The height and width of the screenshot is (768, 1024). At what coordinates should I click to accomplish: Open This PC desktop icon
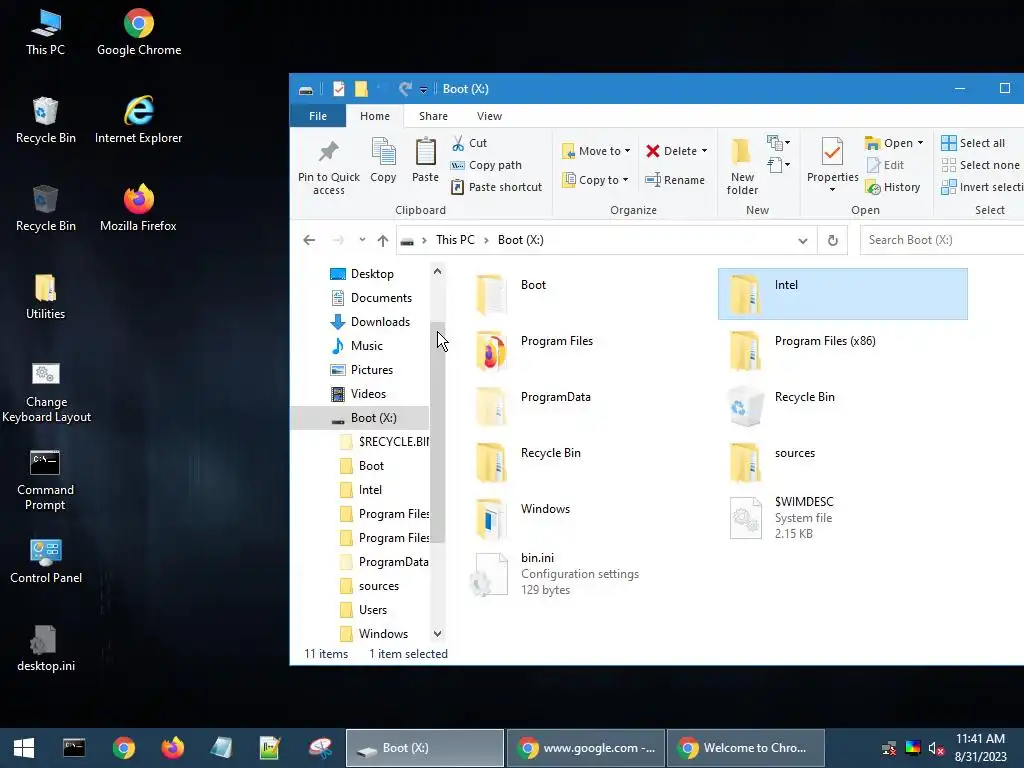click(45, 33)
